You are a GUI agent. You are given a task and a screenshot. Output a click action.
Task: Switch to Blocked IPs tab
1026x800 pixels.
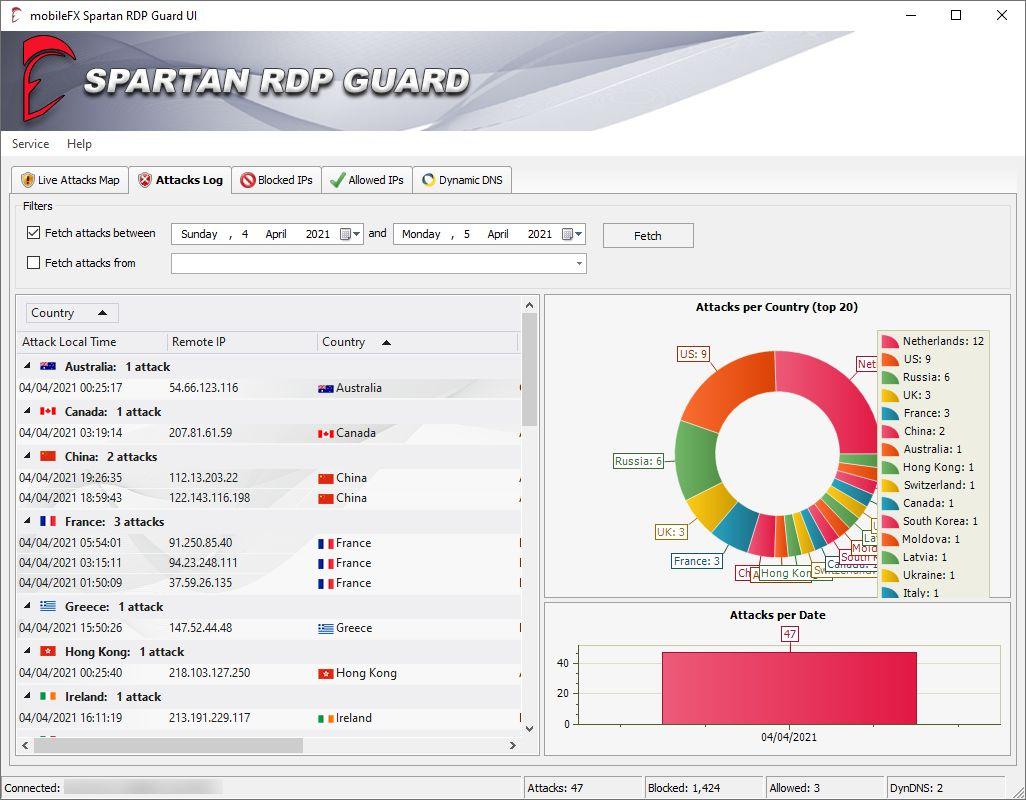pos(277,180)
